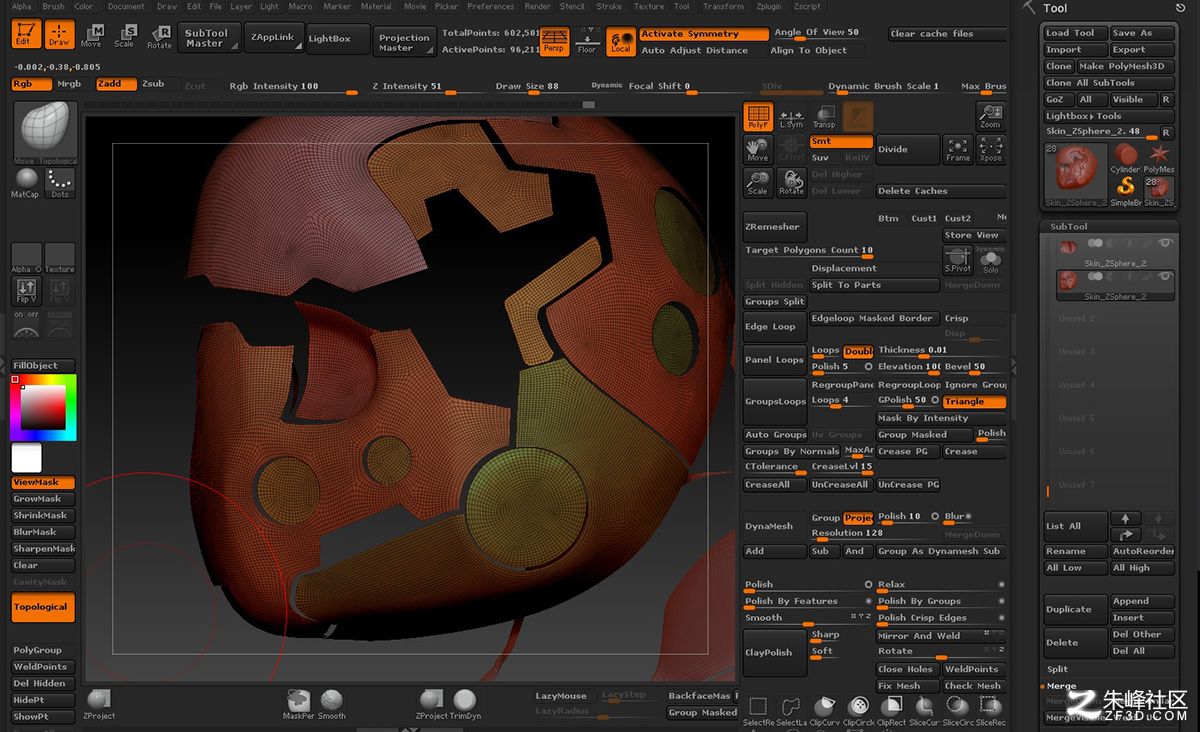Open the Brush menu
This screenshot has width=1200, height=732.
point(53,6)
